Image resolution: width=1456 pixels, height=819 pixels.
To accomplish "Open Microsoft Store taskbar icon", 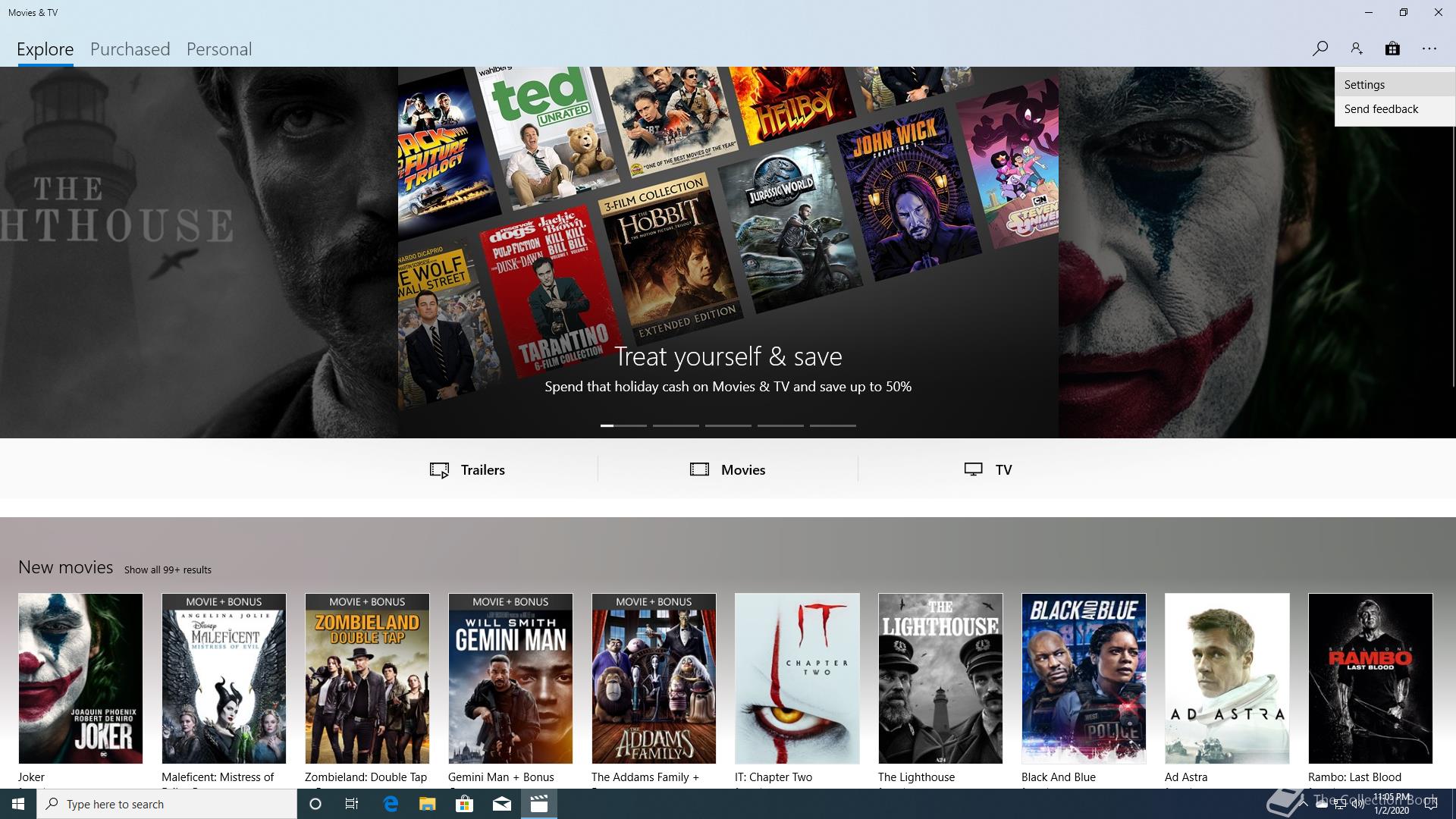I will 464,804.
